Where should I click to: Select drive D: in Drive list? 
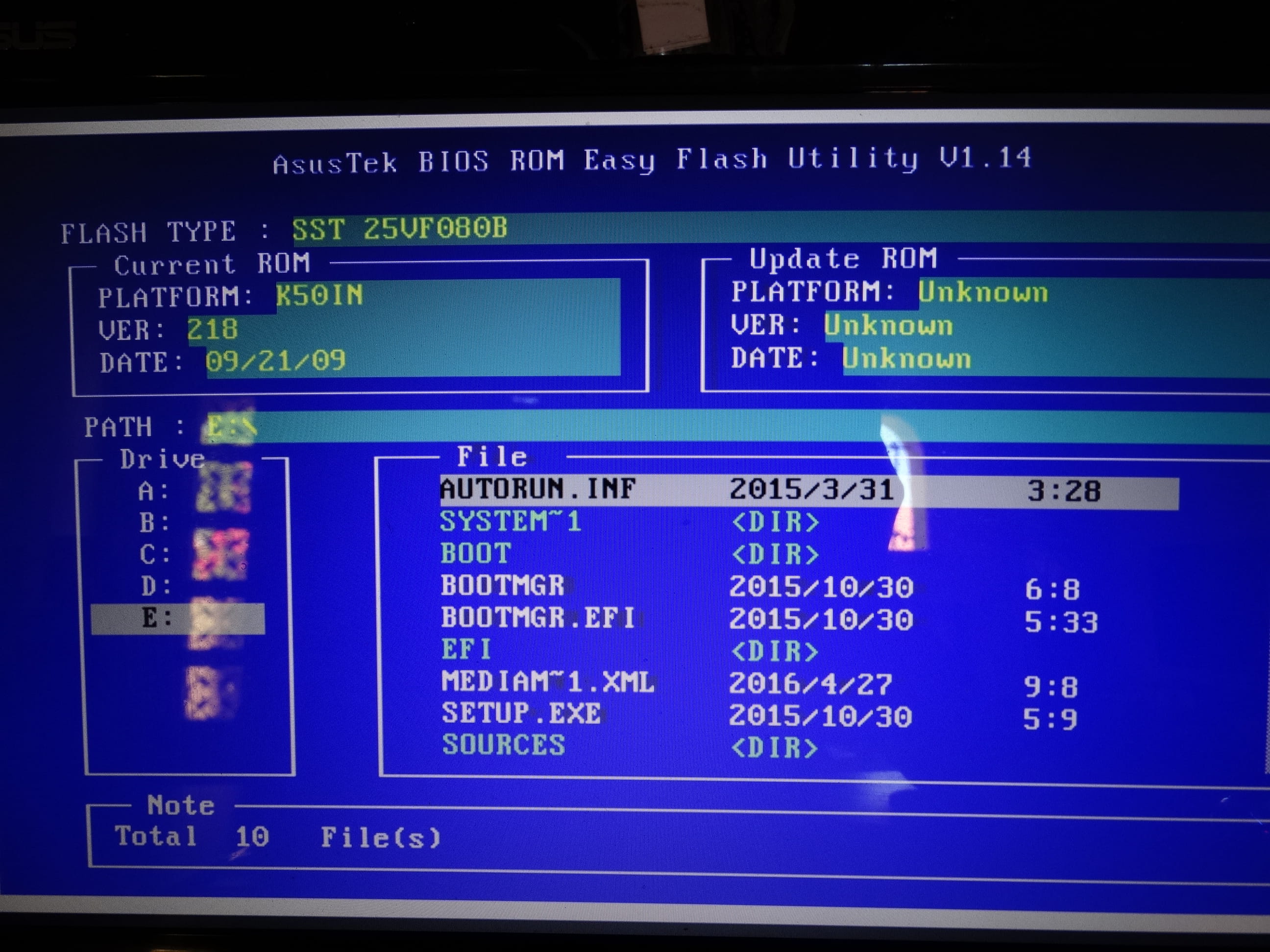click(156, 587)
